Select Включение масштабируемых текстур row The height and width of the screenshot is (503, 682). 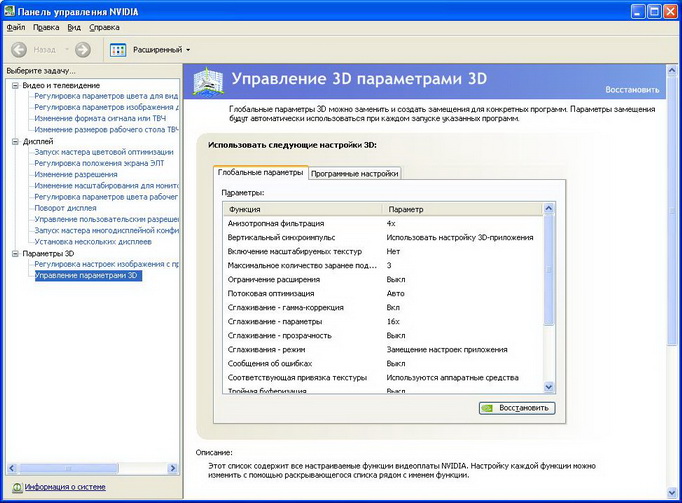pyautogui.click(x=383, y=252)
